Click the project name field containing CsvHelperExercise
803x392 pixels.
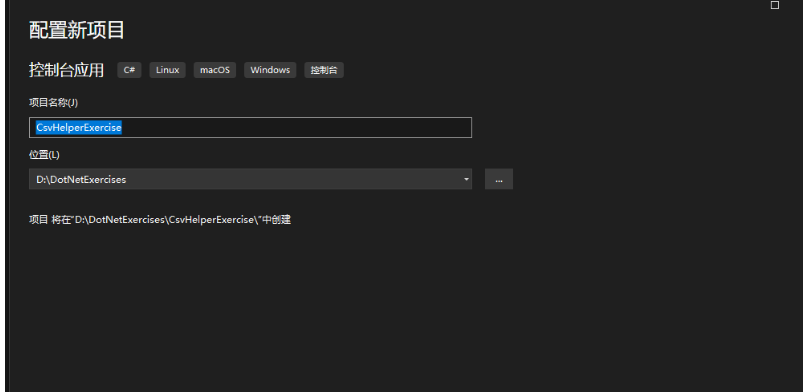(250, 128)
